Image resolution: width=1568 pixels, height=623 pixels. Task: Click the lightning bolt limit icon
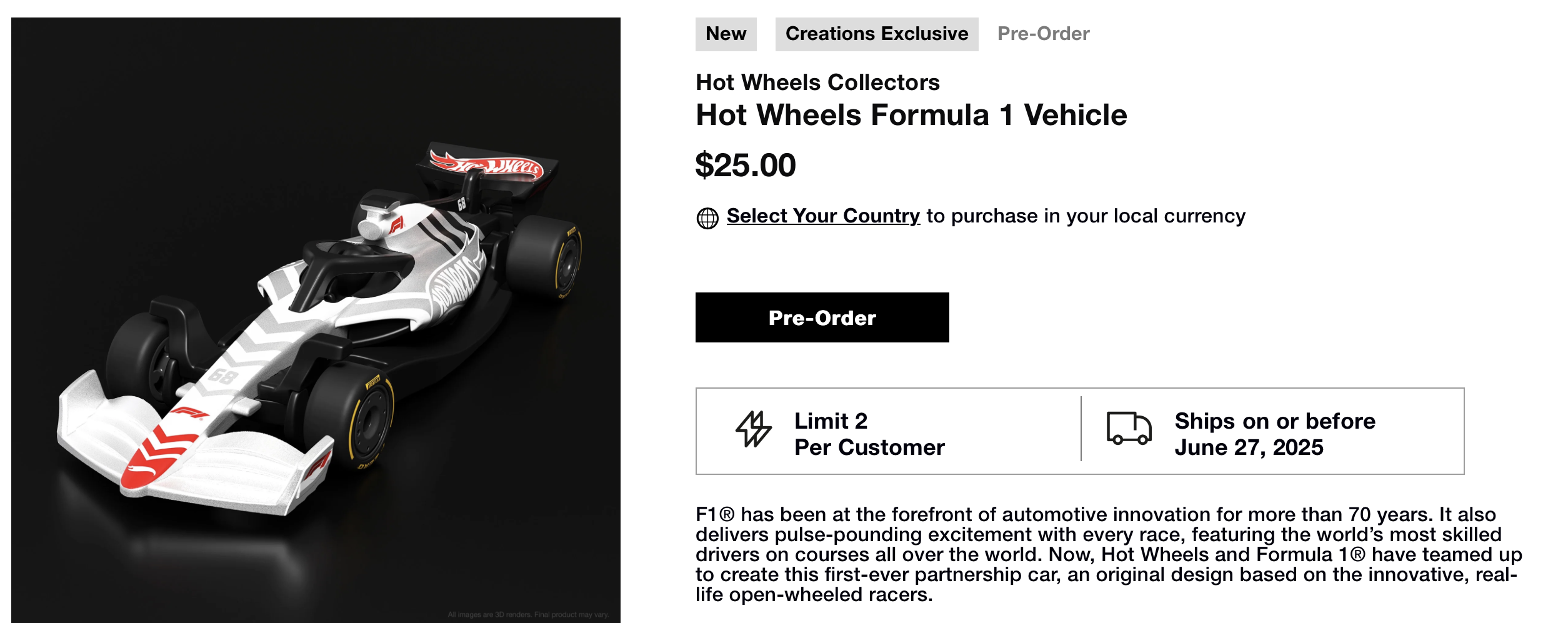(753, 429)
